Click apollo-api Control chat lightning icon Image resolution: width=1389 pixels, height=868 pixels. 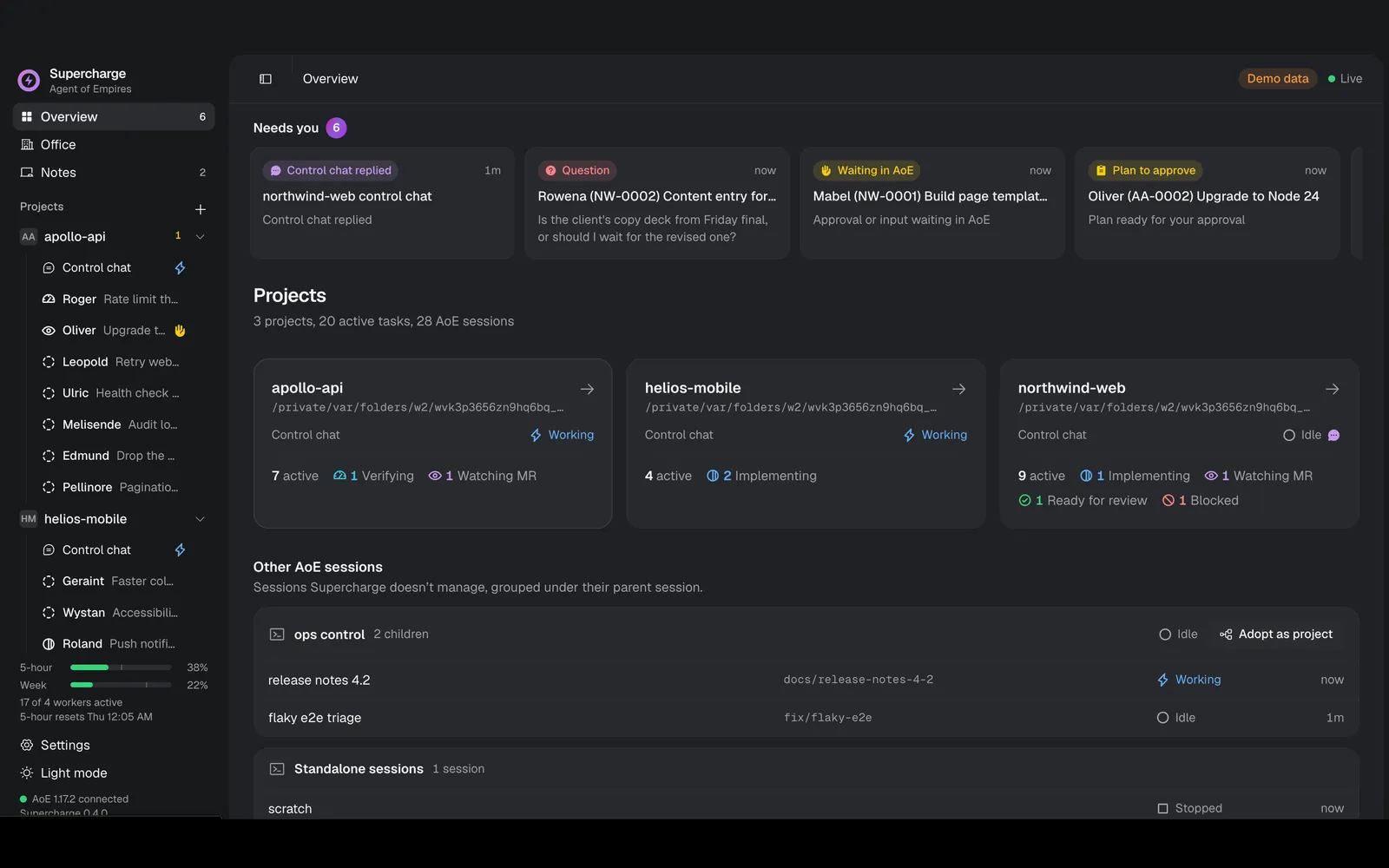click(180, 268)
